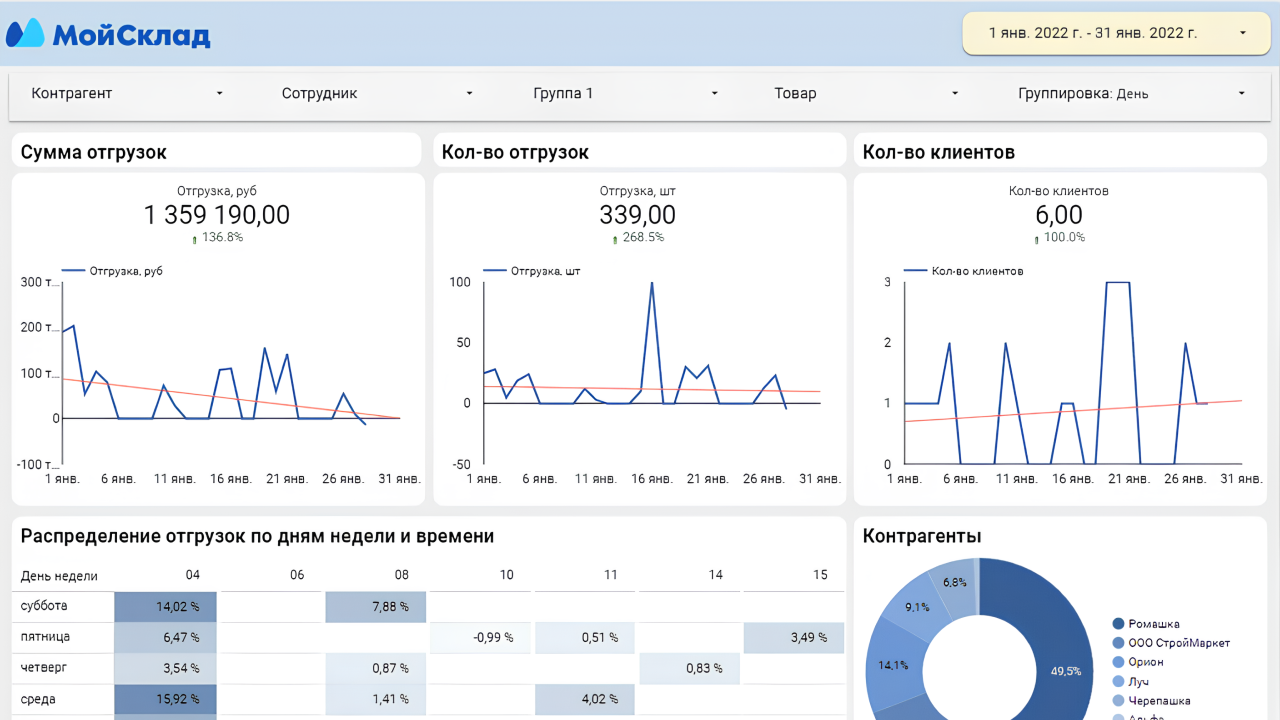
Task: Click the 6,47 % cell in пятница row
Action: click(x=165, y=638)
